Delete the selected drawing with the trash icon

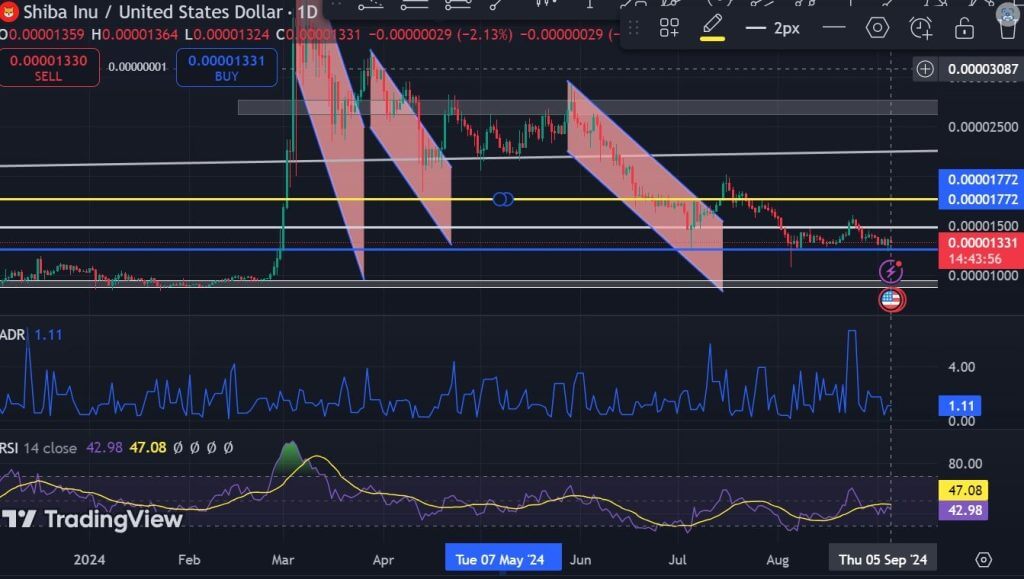1008,29
